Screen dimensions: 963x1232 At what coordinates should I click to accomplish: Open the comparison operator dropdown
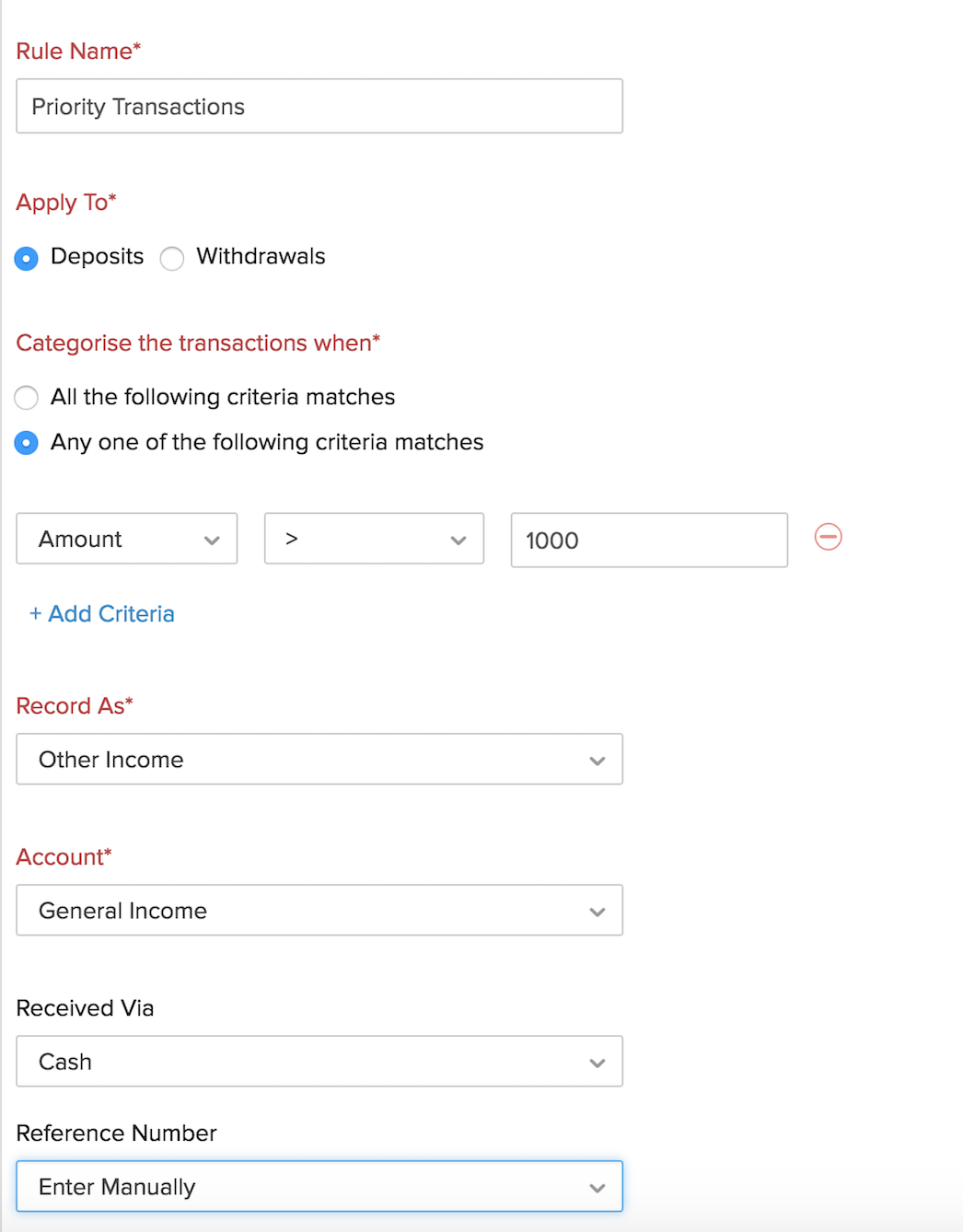coord(373,539)
